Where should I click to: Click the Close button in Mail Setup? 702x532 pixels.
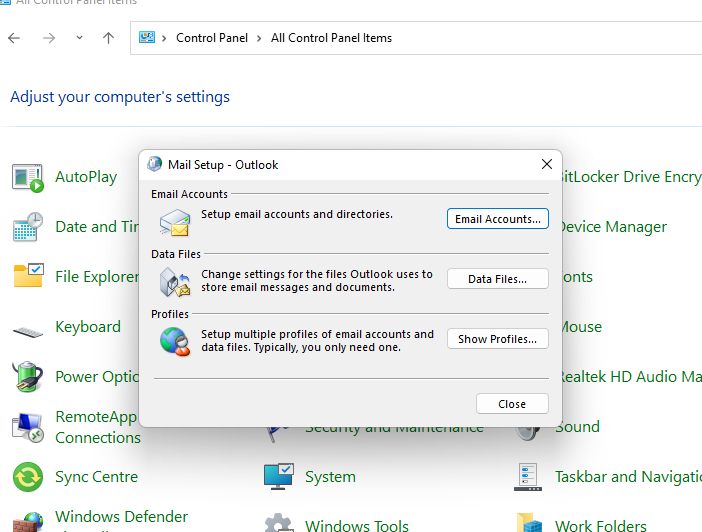point(512,403)
